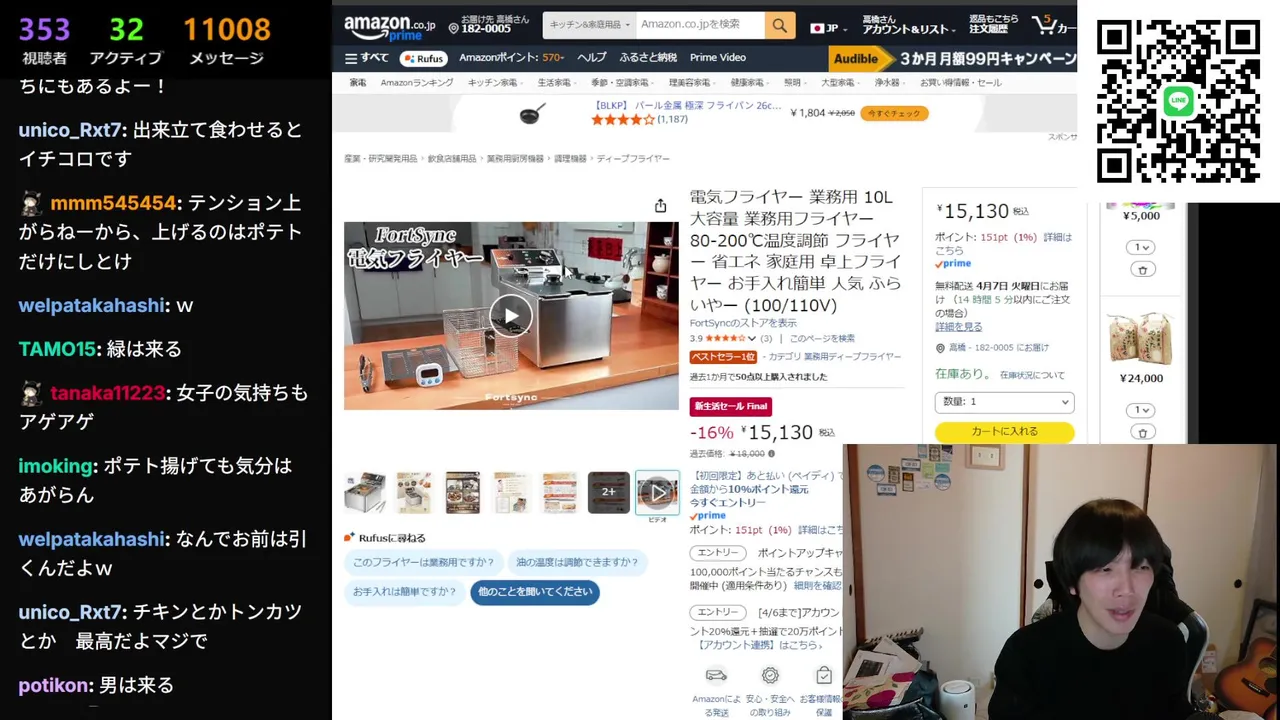This screenshot has height=720, width=1280.
Task: Go to Prime Video from the nav bar
Action: pos(718,58)
